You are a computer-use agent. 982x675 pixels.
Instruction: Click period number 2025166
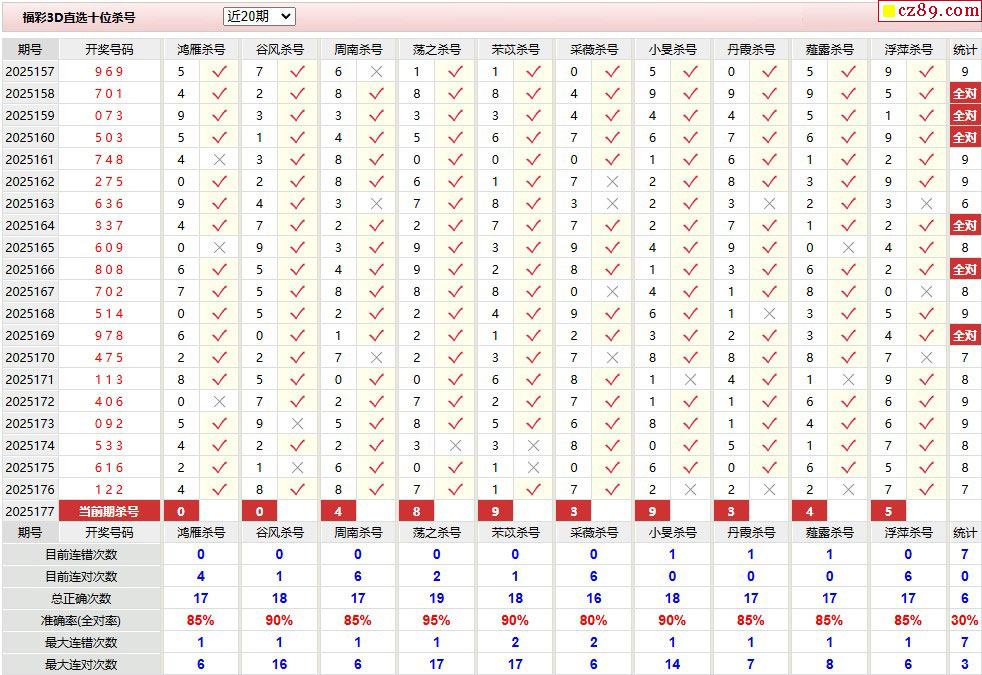click(x=29, y=270)
